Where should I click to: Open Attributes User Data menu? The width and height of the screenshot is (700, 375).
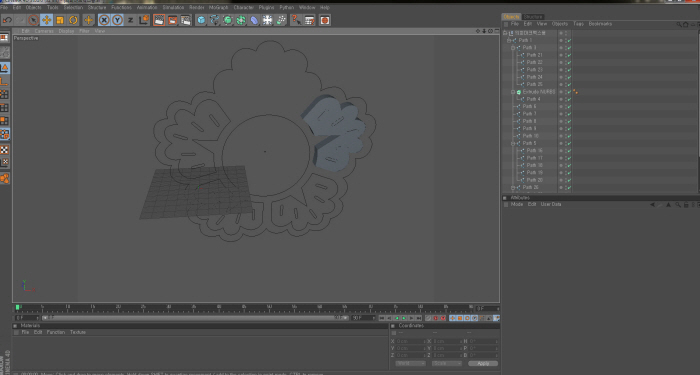point(551,204)
